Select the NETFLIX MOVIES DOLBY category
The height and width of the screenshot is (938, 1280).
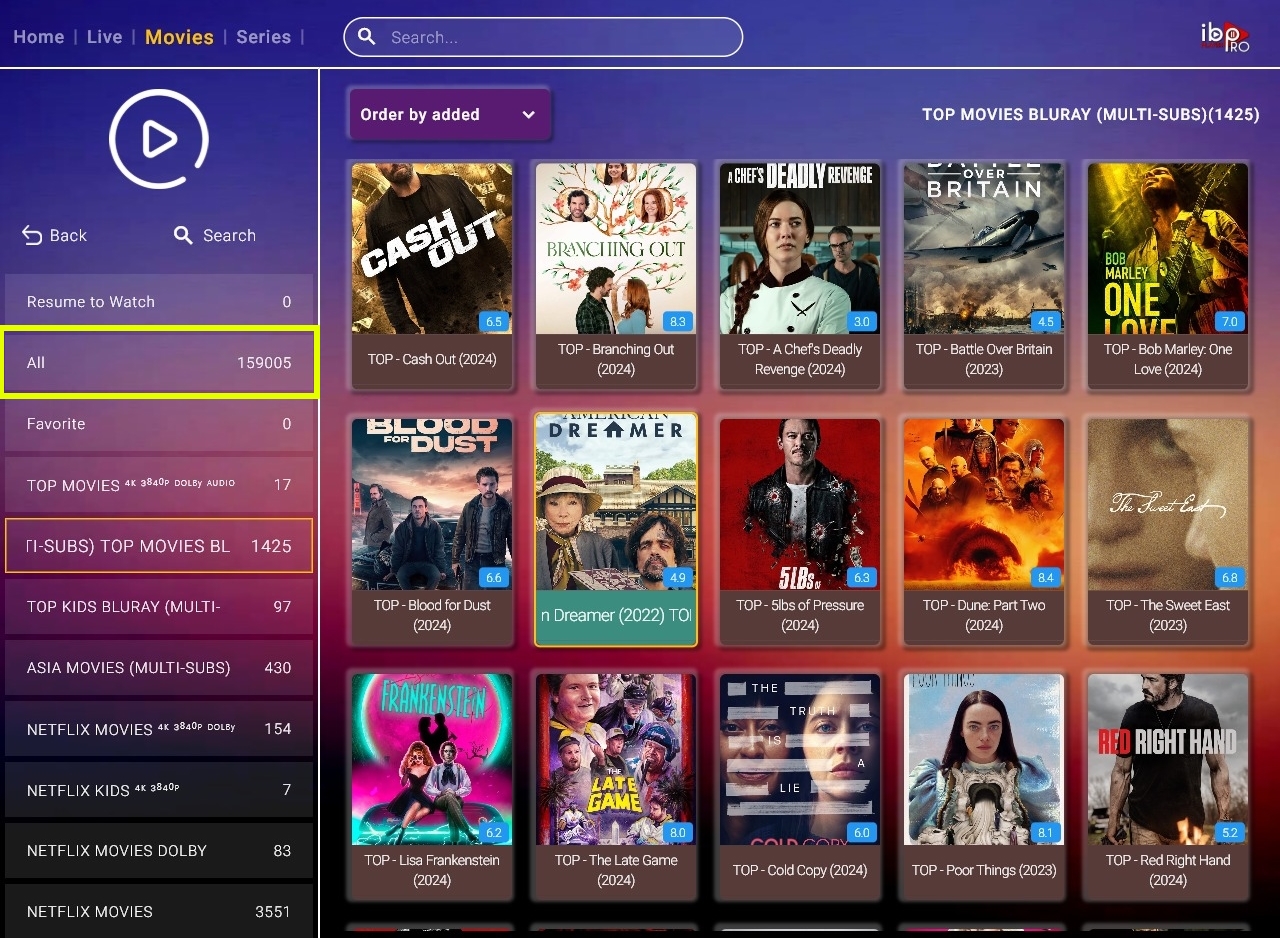pos(159,851)
